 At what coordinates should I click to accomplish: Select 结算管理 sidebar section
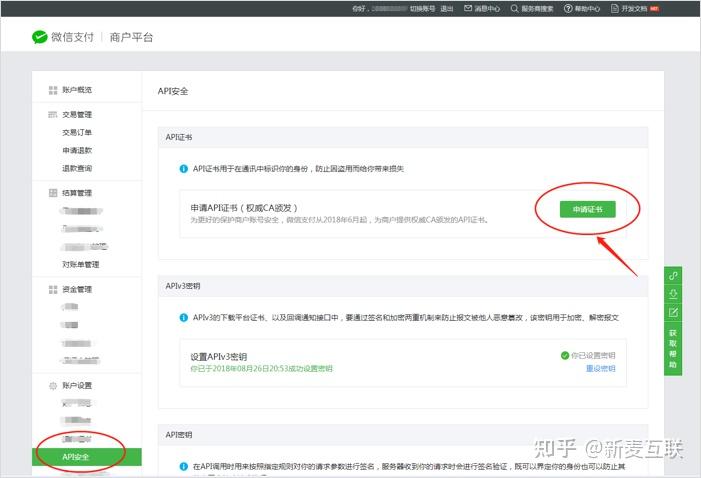point(77,193)
